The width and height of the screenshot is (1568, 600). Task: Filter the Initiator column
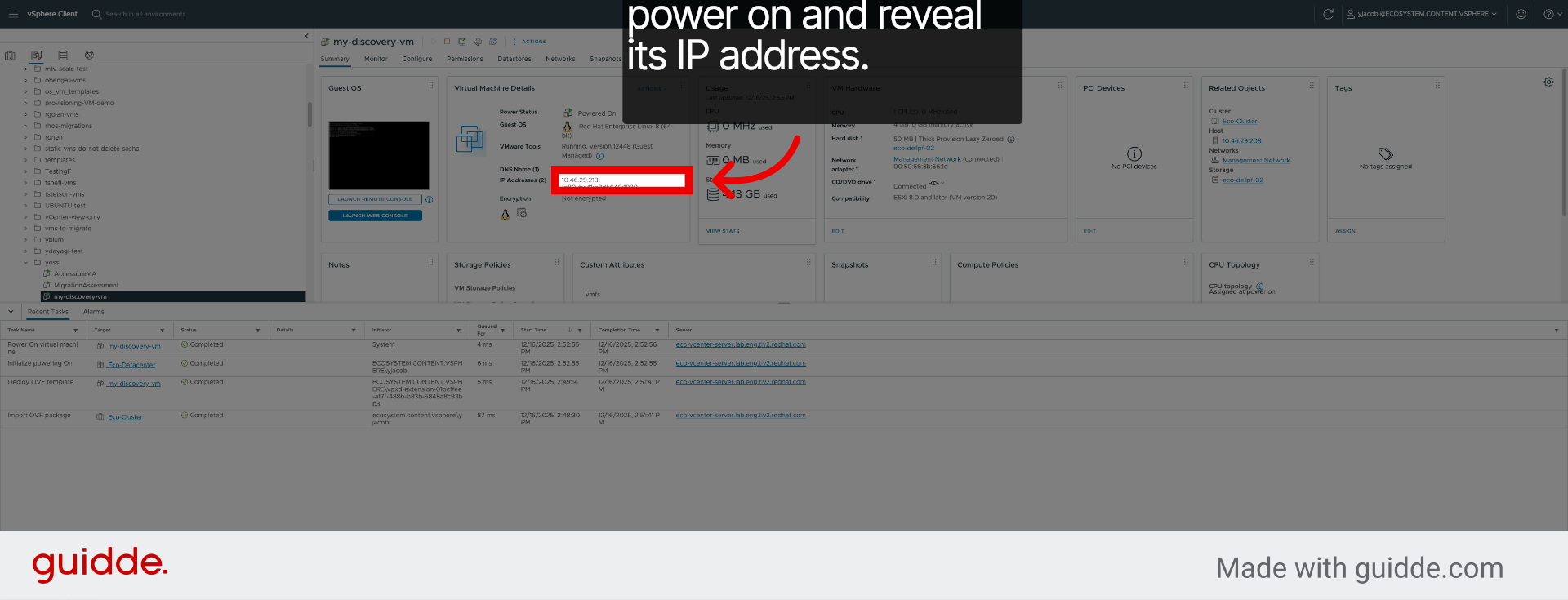[458, 331]
